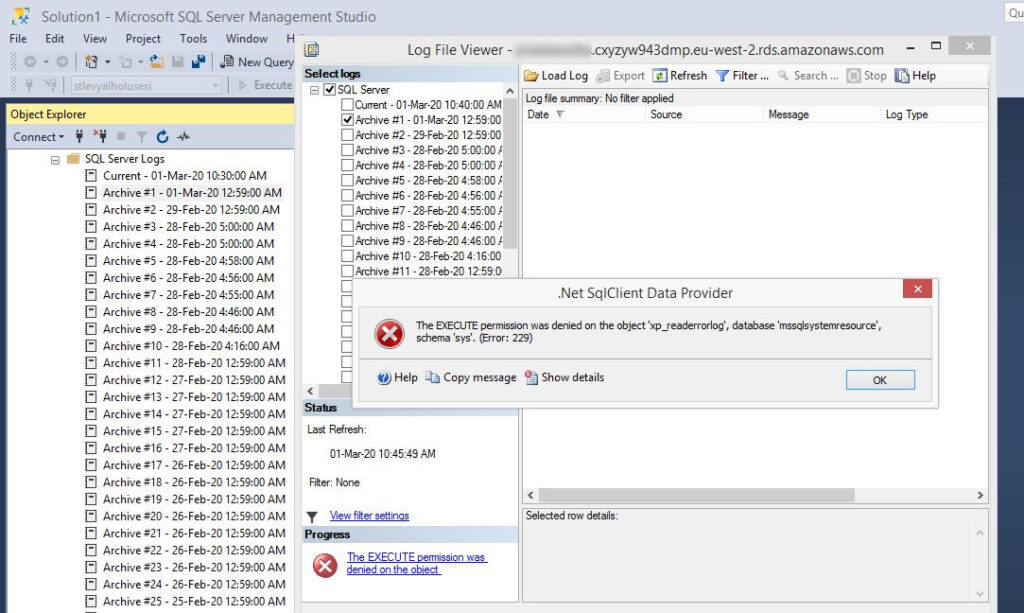Click the View filter settings link
Viewport: 1024px width, 613px height.
(369, 516)
